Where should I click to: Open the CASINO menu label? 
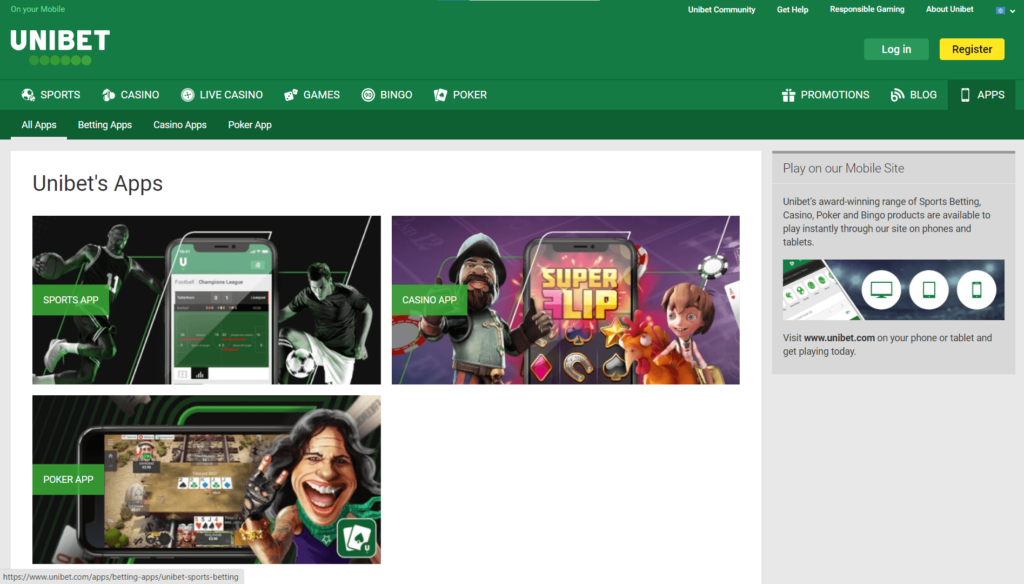pos(140,95)
